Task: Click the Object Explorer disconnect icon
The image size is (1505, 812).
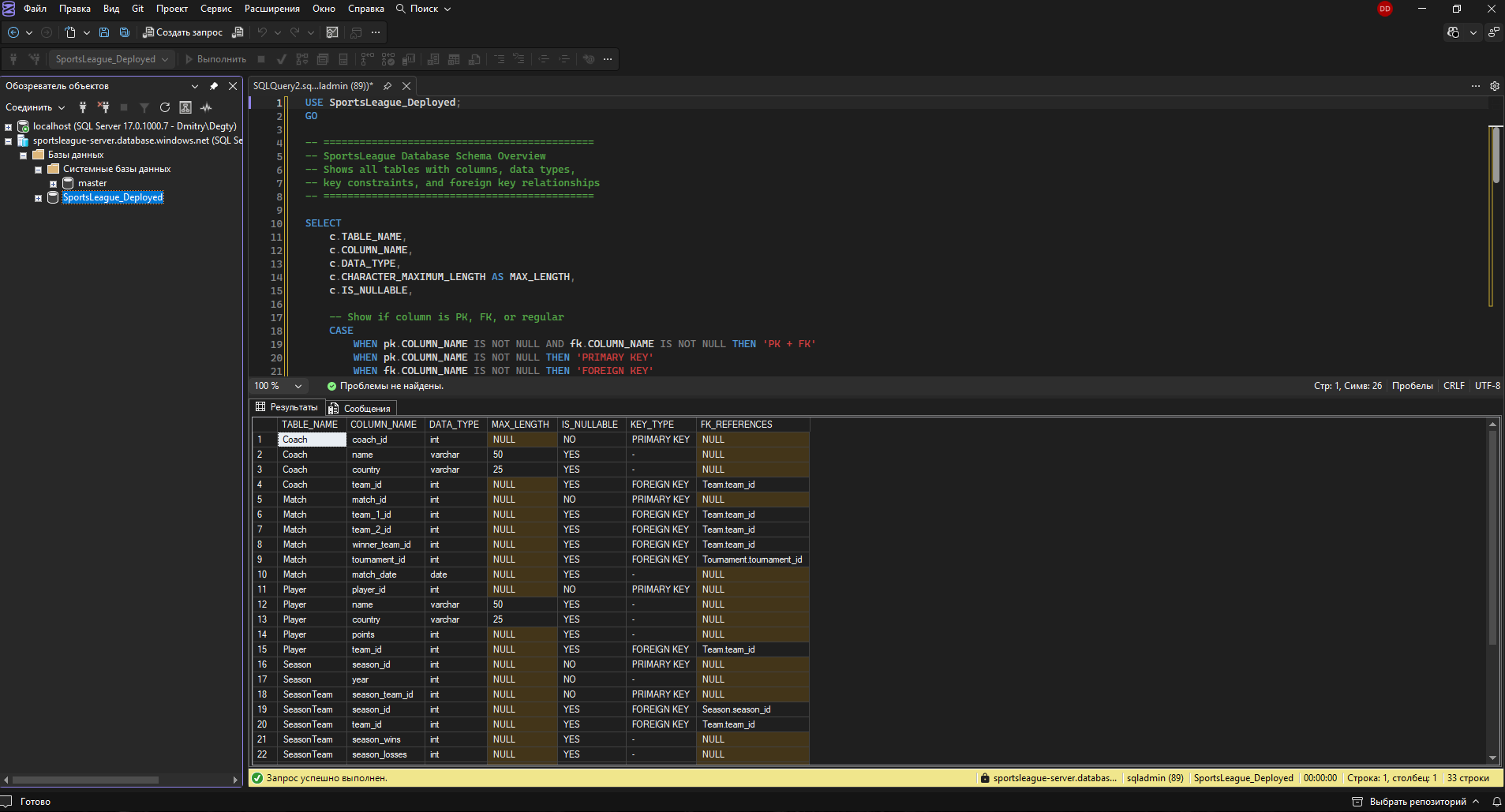Action: tap(103, 107)
